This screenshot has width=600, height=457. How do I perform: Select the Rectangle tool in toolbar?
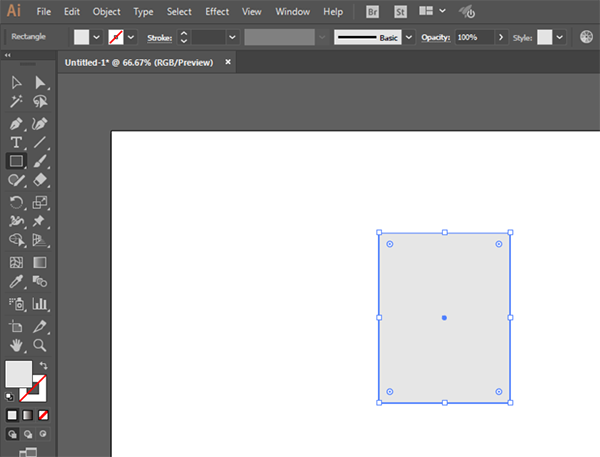16,161
